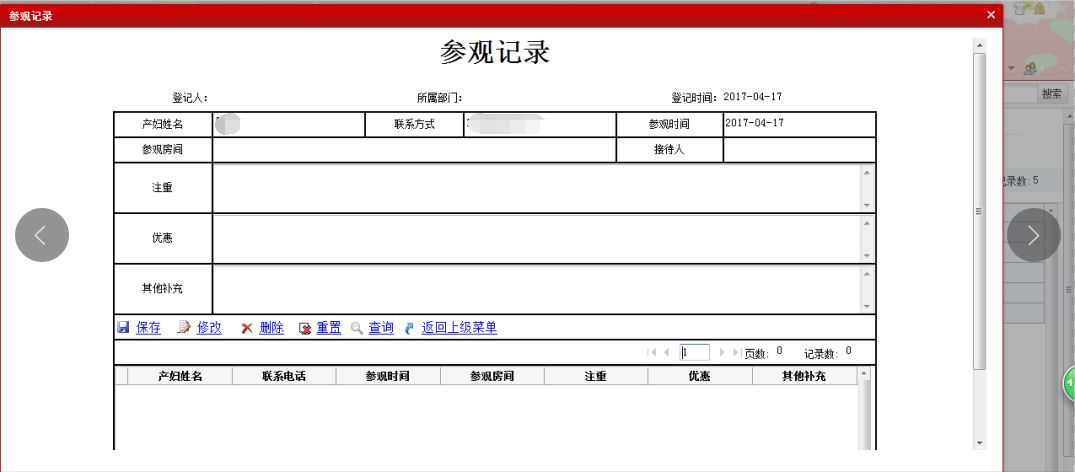Viewport: 1075px width, 472px height.
Task: Click the reset icon beside 重置
Action: click(305, 329)
